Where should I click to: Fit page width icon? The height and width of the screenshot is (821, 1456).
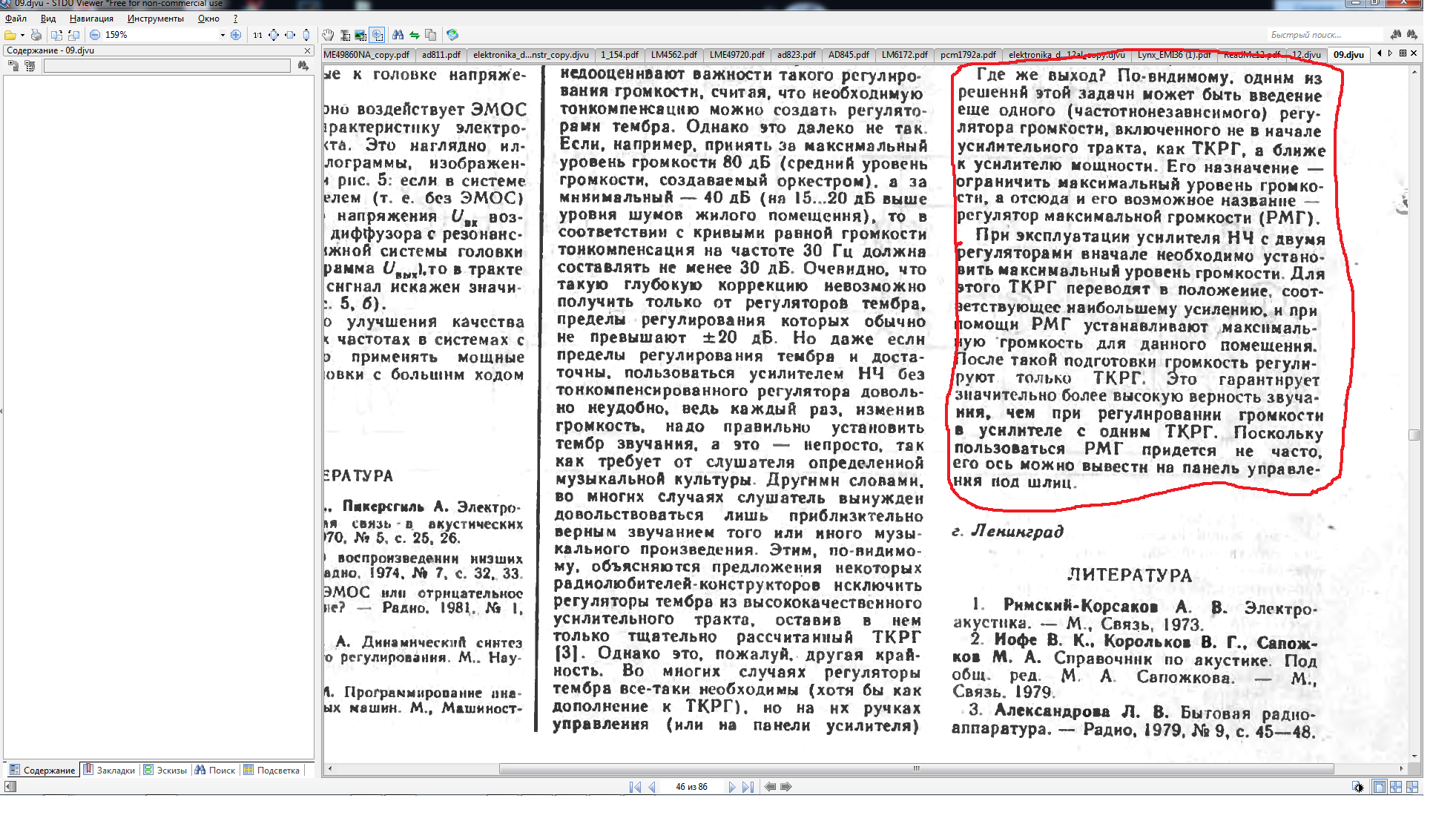pos(290,35)
